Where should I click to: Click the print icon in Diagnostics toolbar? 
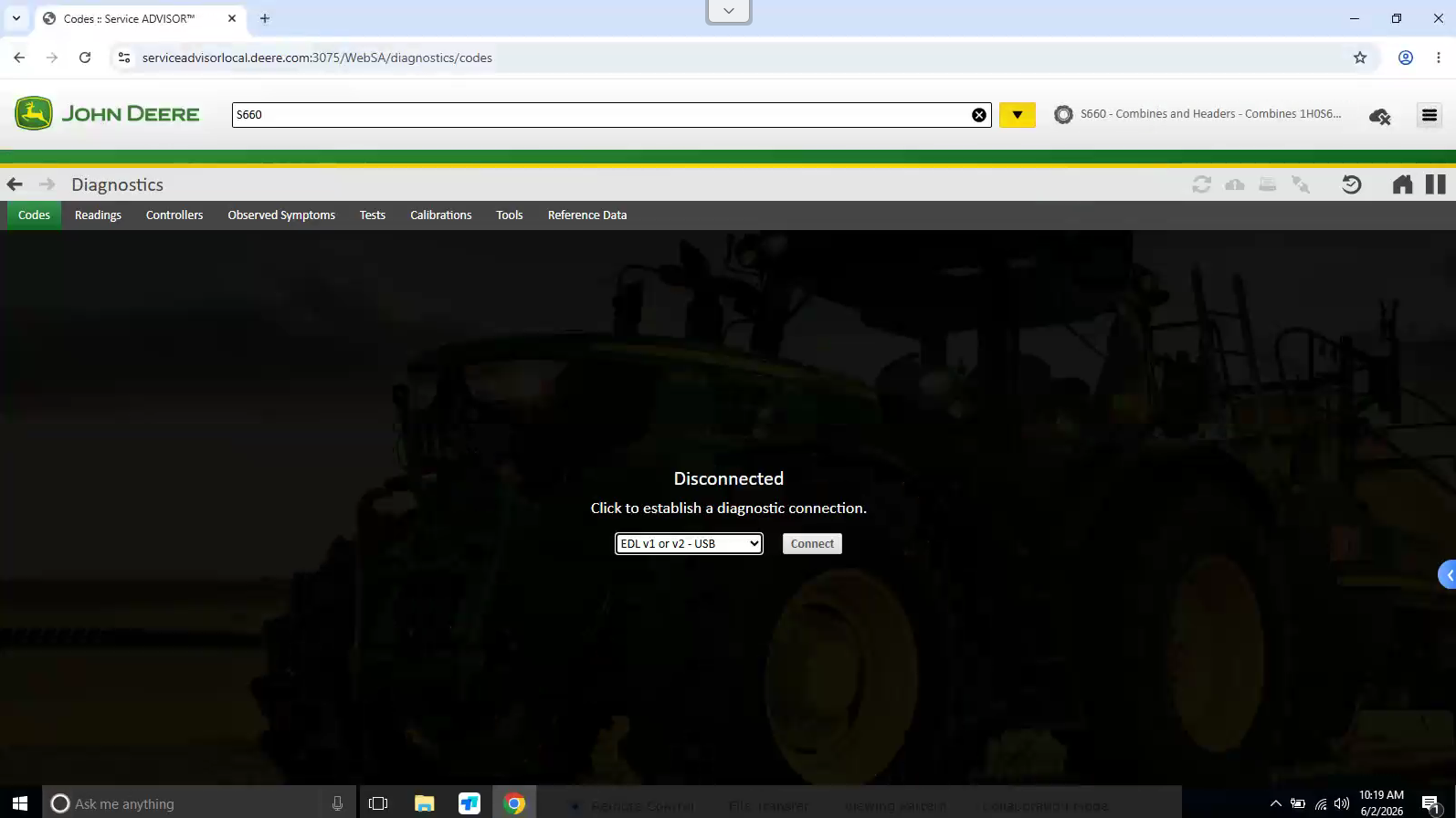pos(1268,184)
